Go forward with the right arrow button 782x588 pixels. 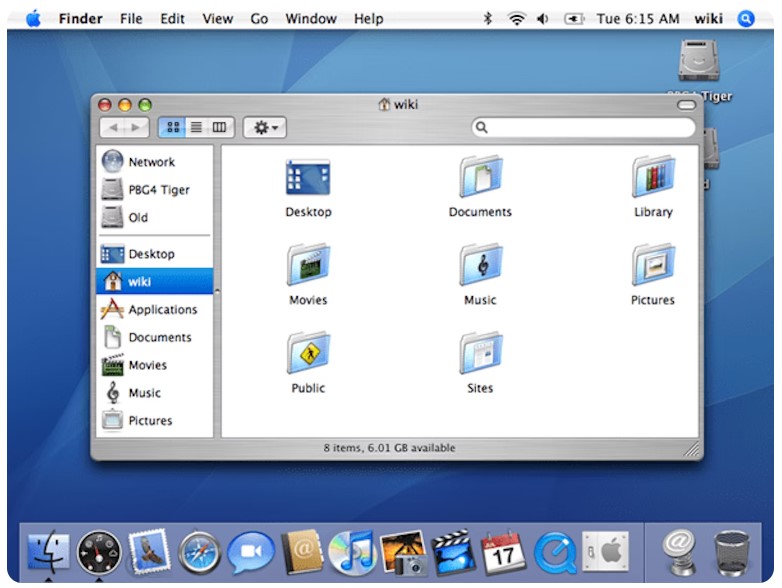click(x=136, y=128)
